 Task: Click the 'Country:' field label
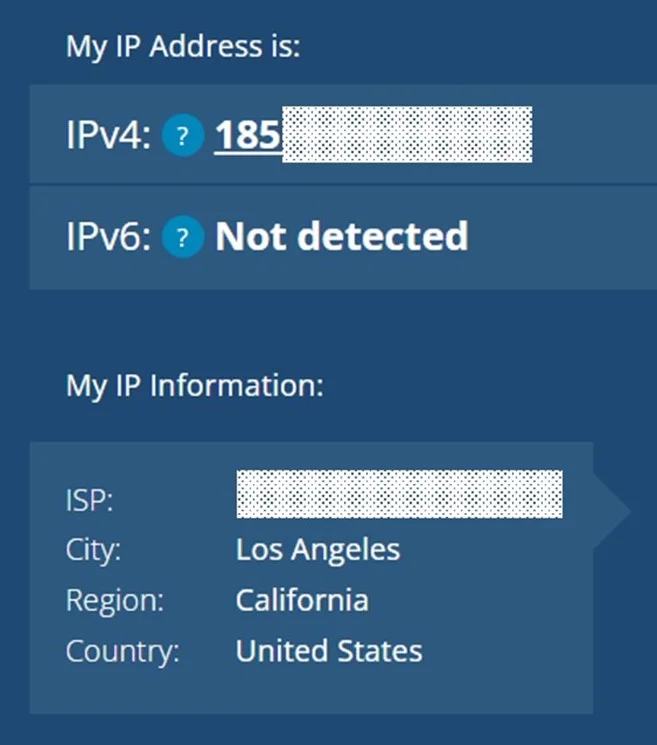tap(122, 652)
